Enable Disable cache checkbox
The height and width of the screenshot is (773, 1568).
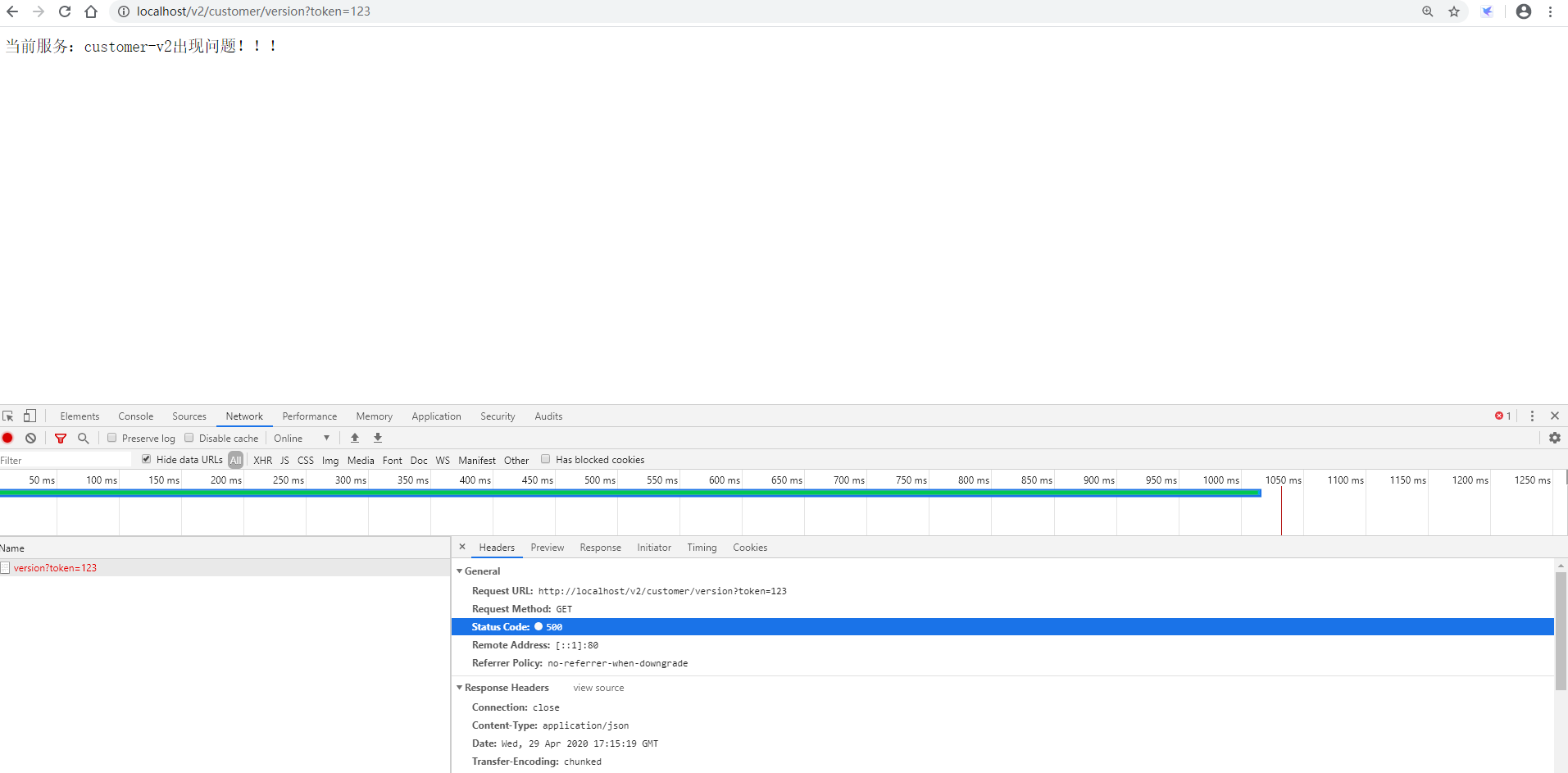(x=189, y=438)
